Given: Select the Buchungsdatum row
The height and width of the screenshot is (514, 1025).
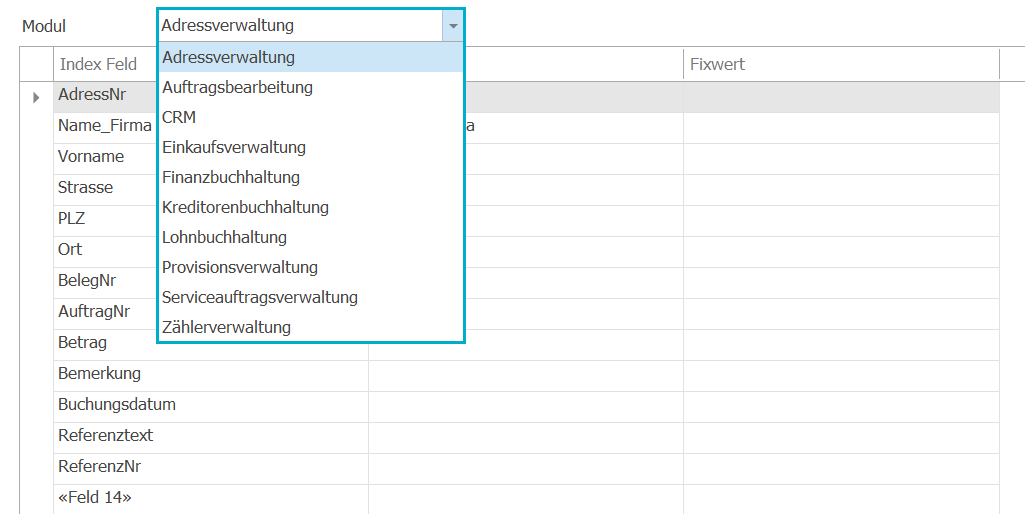Looking at the screenshot, I should [x=526, y=405].
